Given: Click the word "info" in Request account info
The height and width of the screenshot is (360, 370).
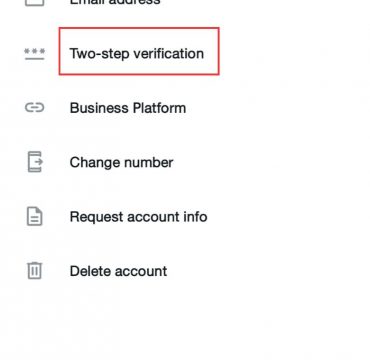Looking at the screenshot, I should pos(195,217).
